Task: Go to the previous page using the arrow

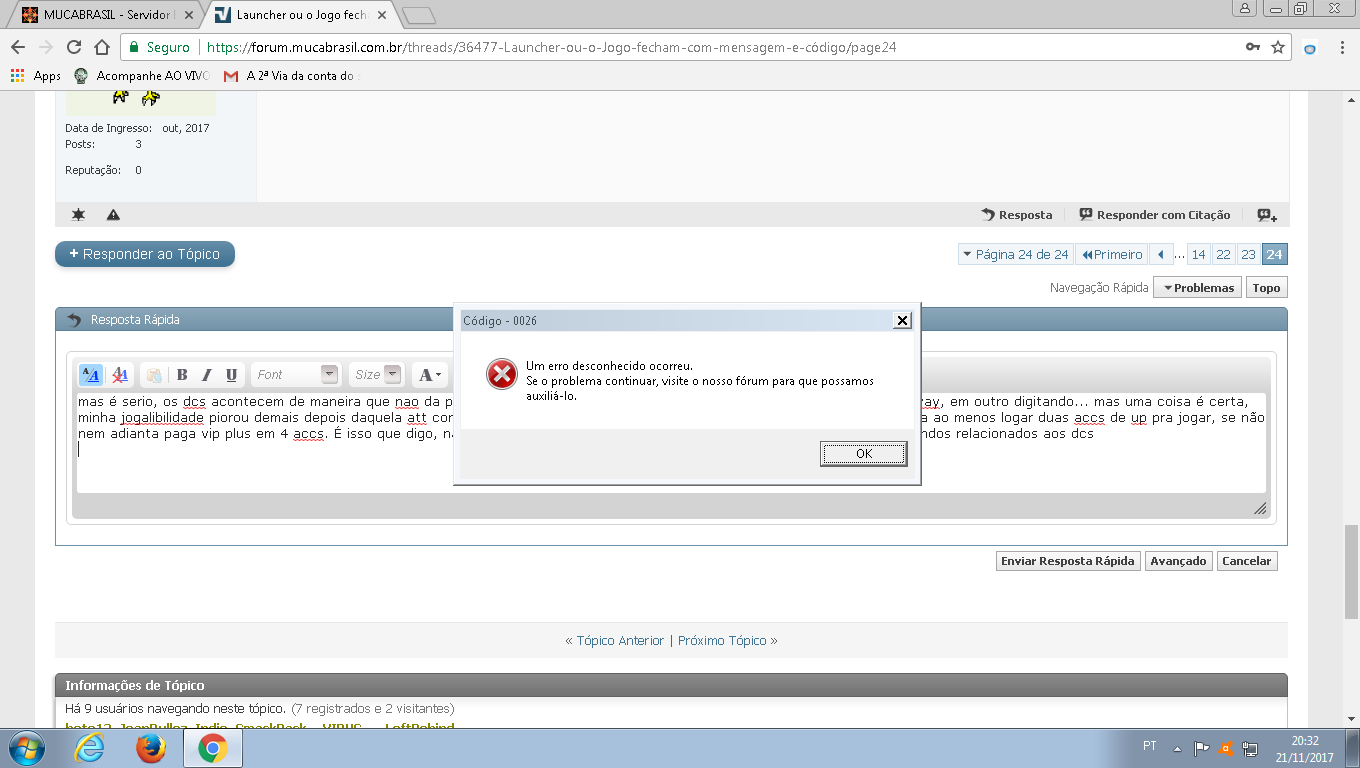Action: (x=1160, y=255)
